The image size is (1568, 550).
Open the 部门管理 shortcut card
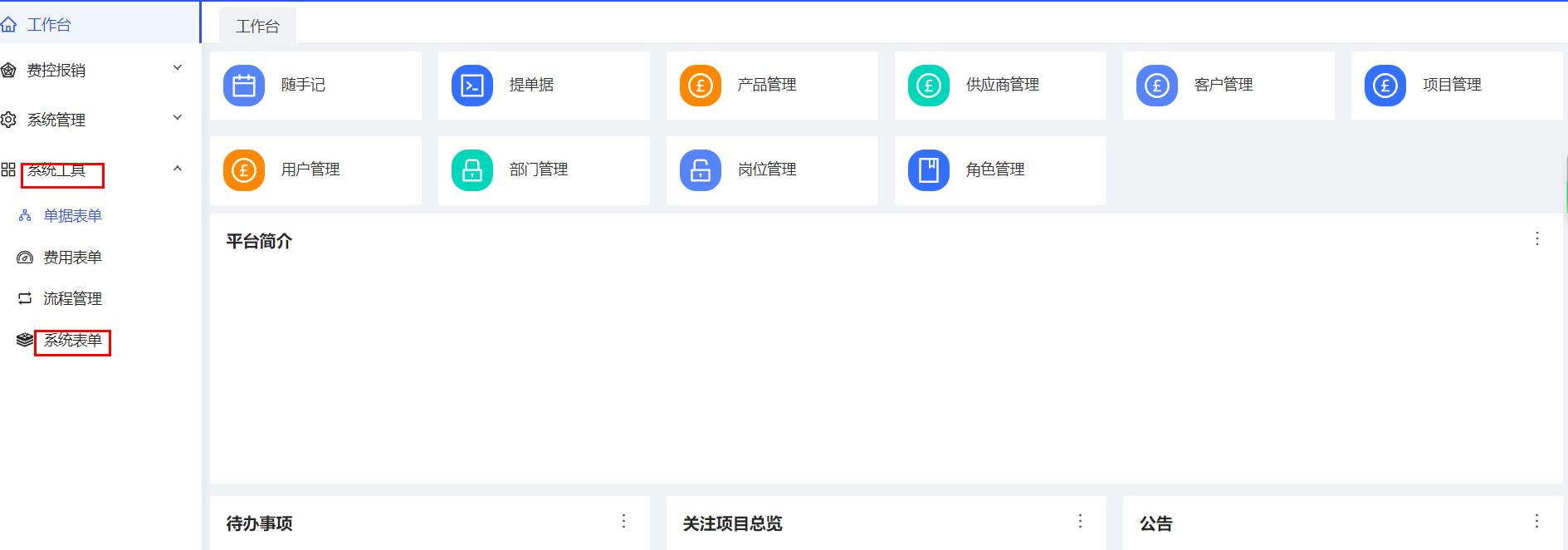click(544, 170)
